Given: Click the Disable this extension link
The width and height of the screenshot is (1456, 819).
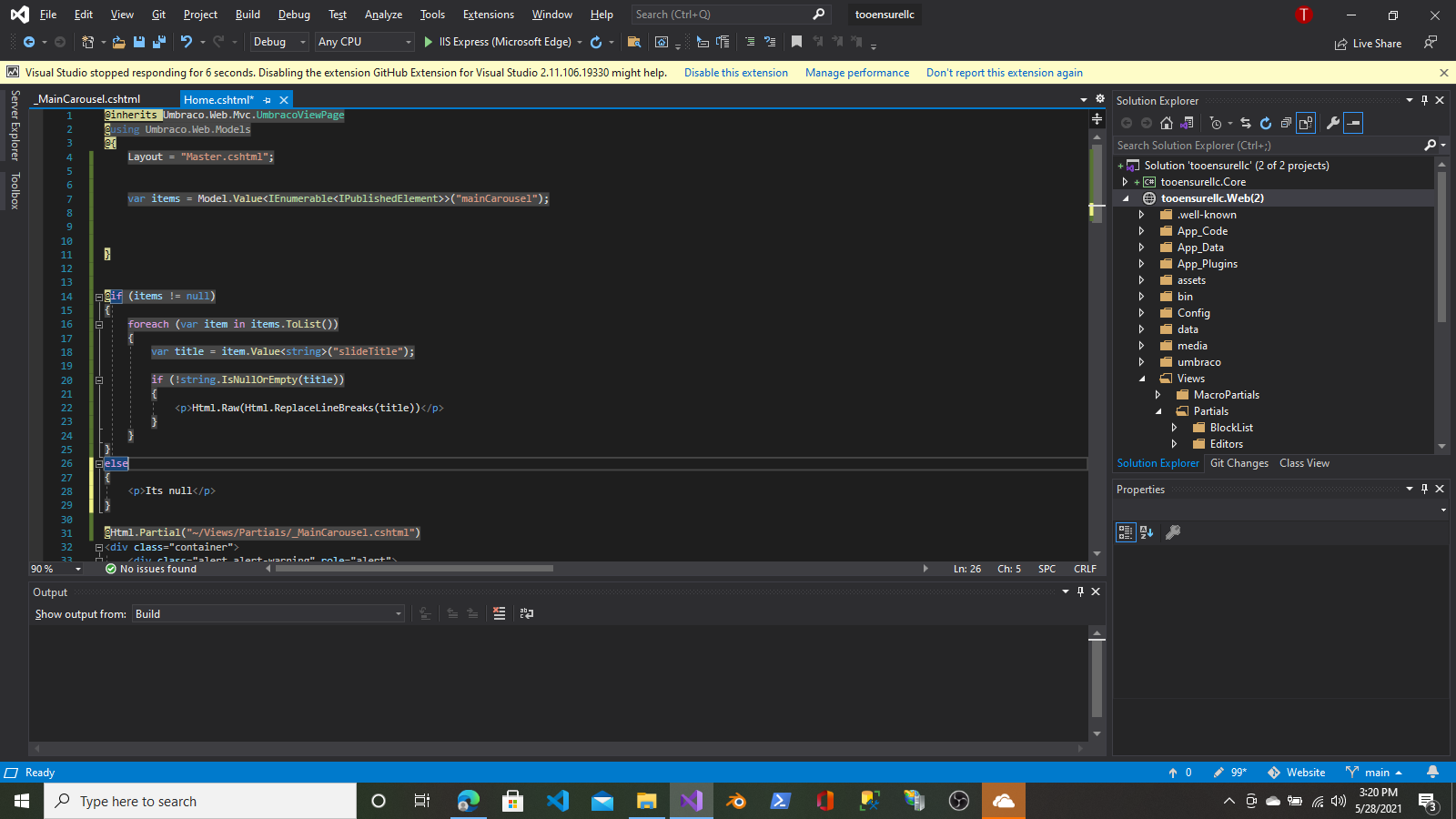Looking at the screenshot, I should pos(736,73).
